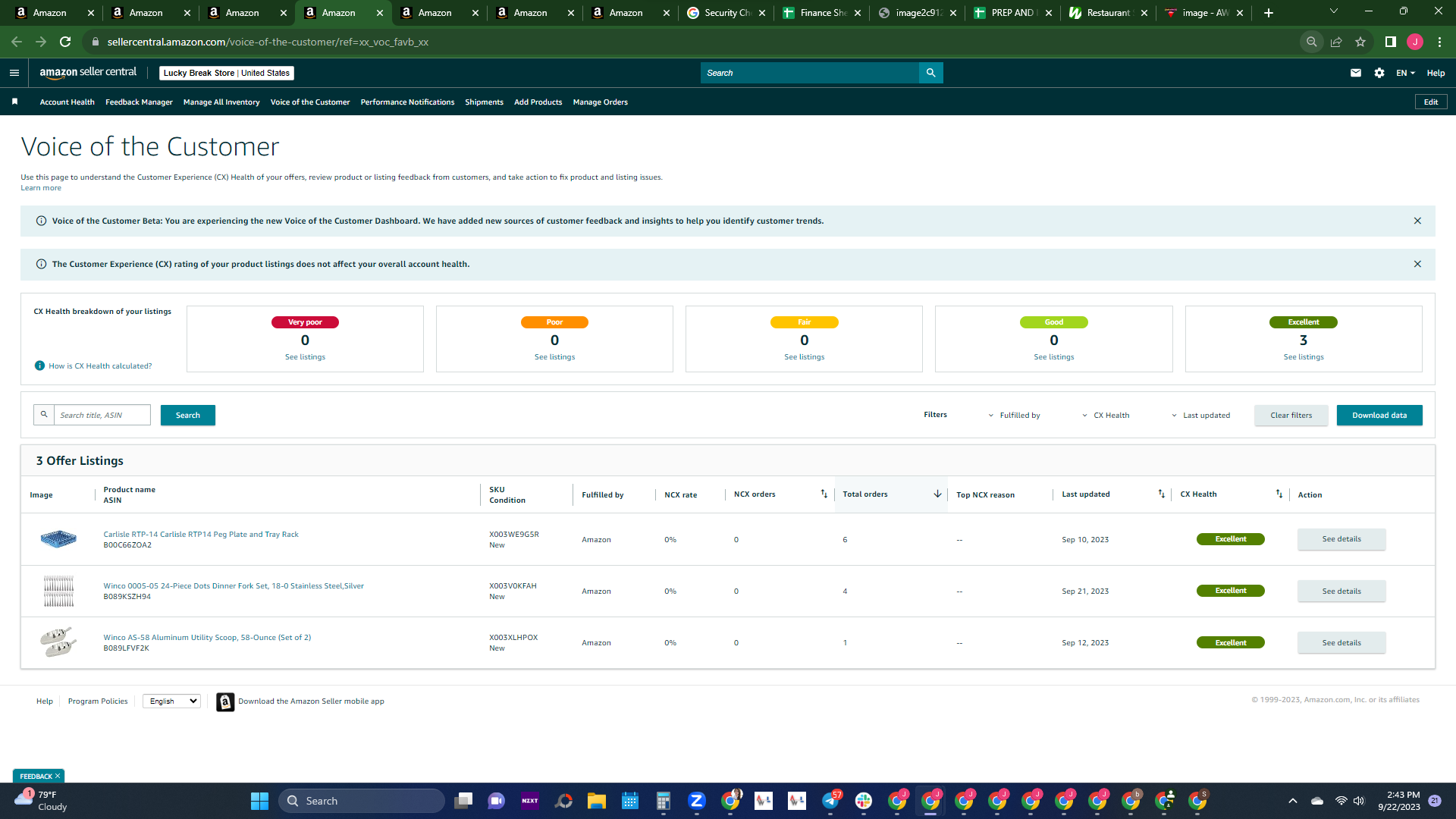Click the Amazon Seller mobile app icon
Screen dimensions: 1456x819
coord(225,701)
